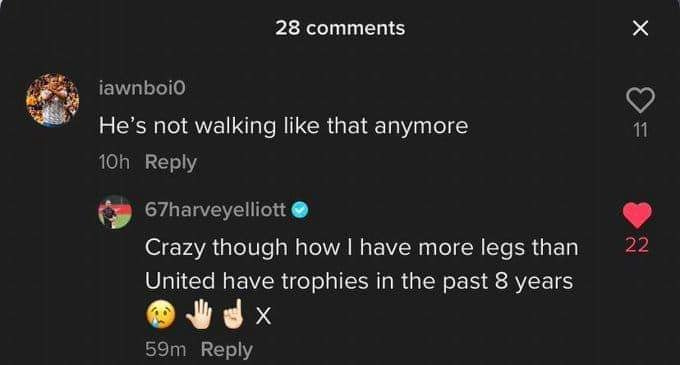Open 67harveyelliott's profile avatar

click(115, 212)
